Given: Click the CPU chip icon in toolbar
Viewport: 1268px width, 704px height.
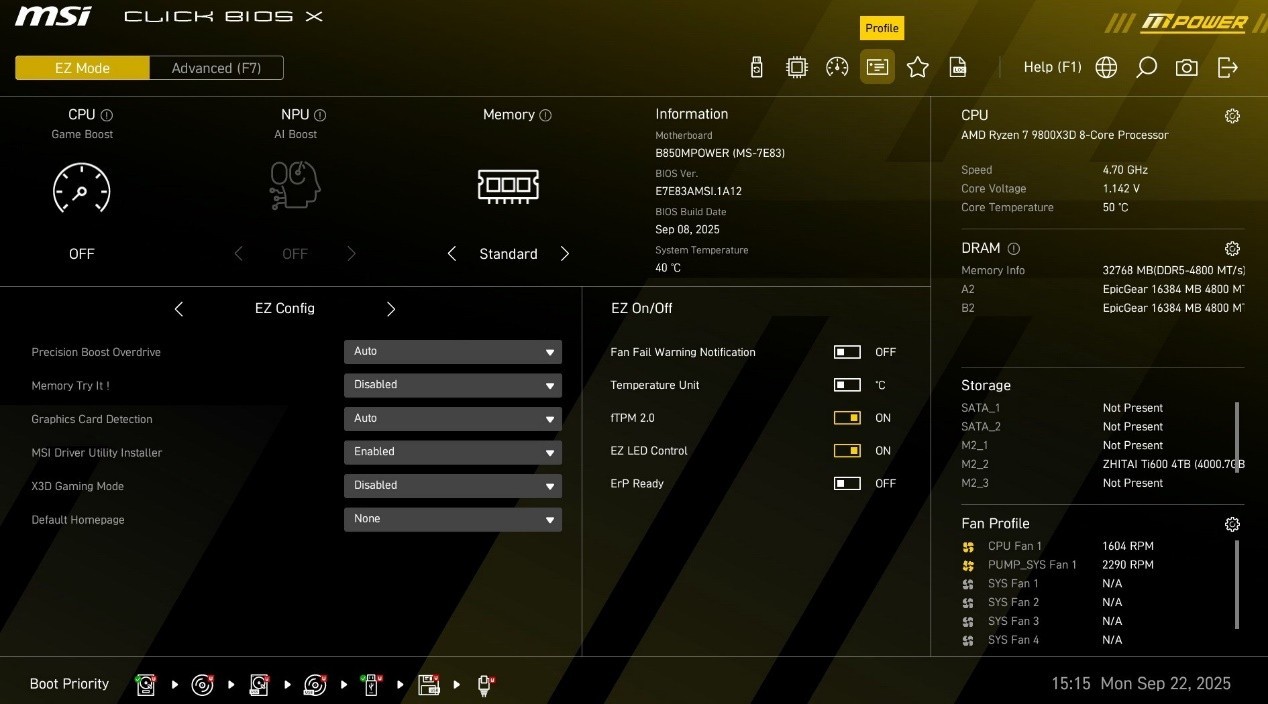Looking at the screenshot, I should tap(797, 67).
